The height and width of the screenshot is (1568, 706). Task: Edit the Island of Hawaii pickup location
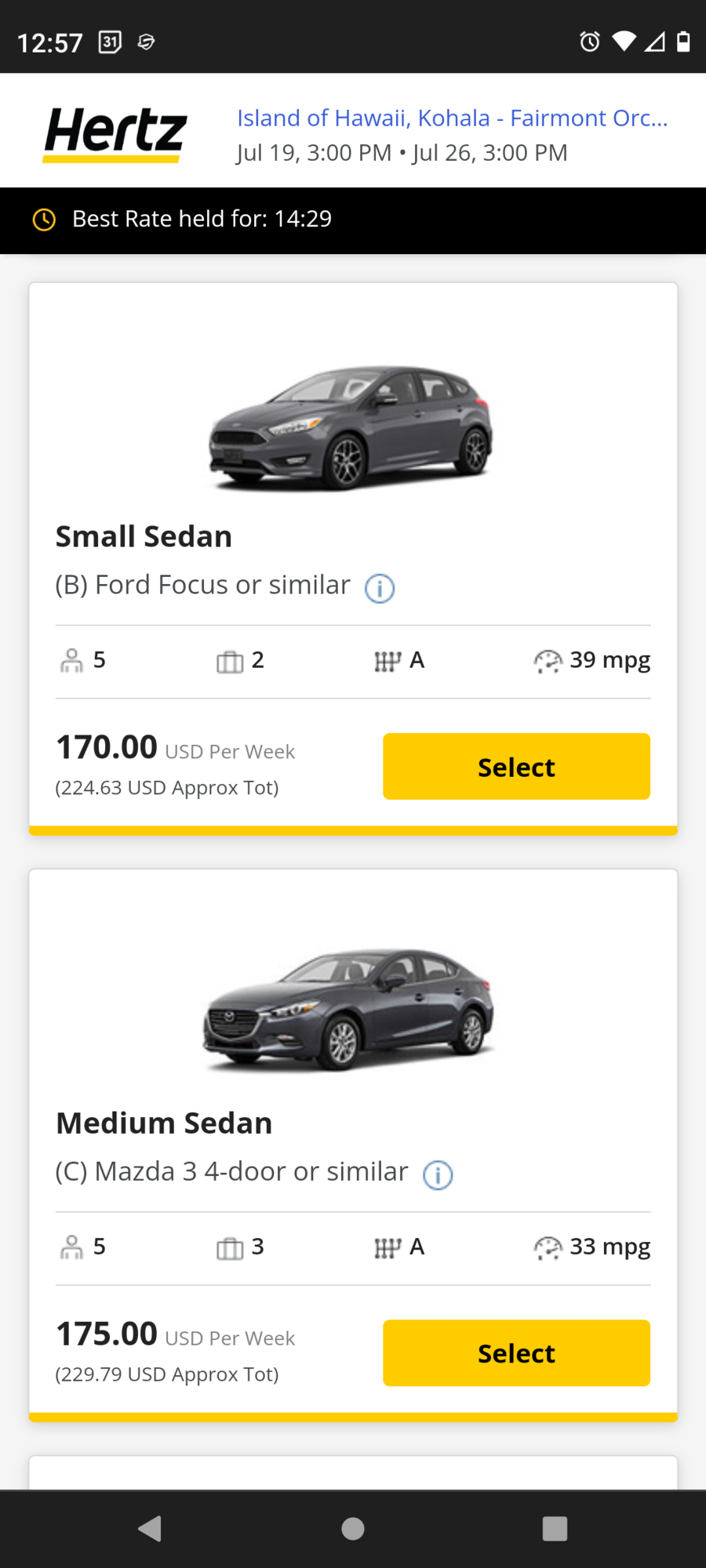point(453,118)
